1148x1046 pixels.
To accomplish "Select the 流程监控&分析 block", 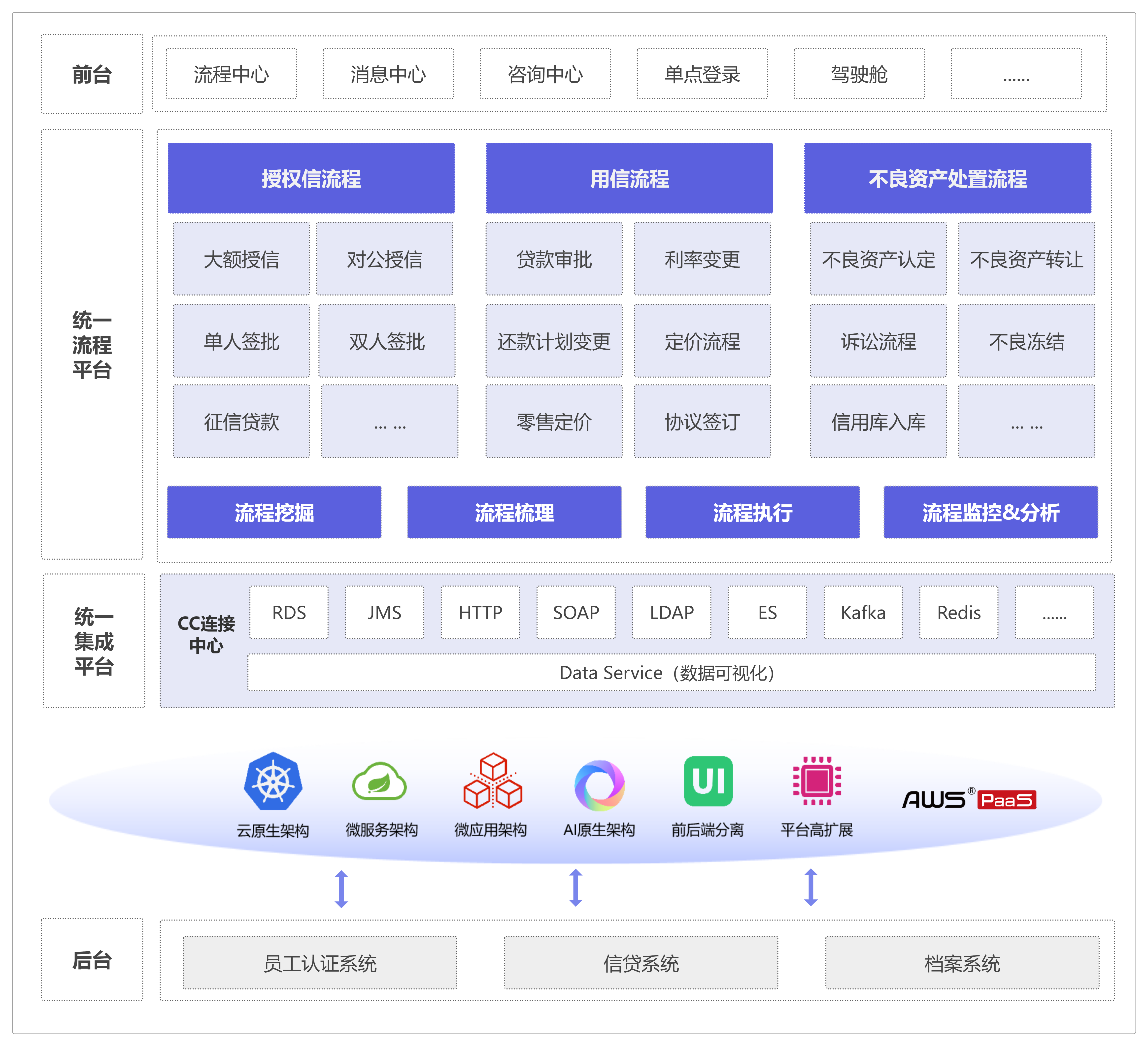I will (x=991, y=512).
